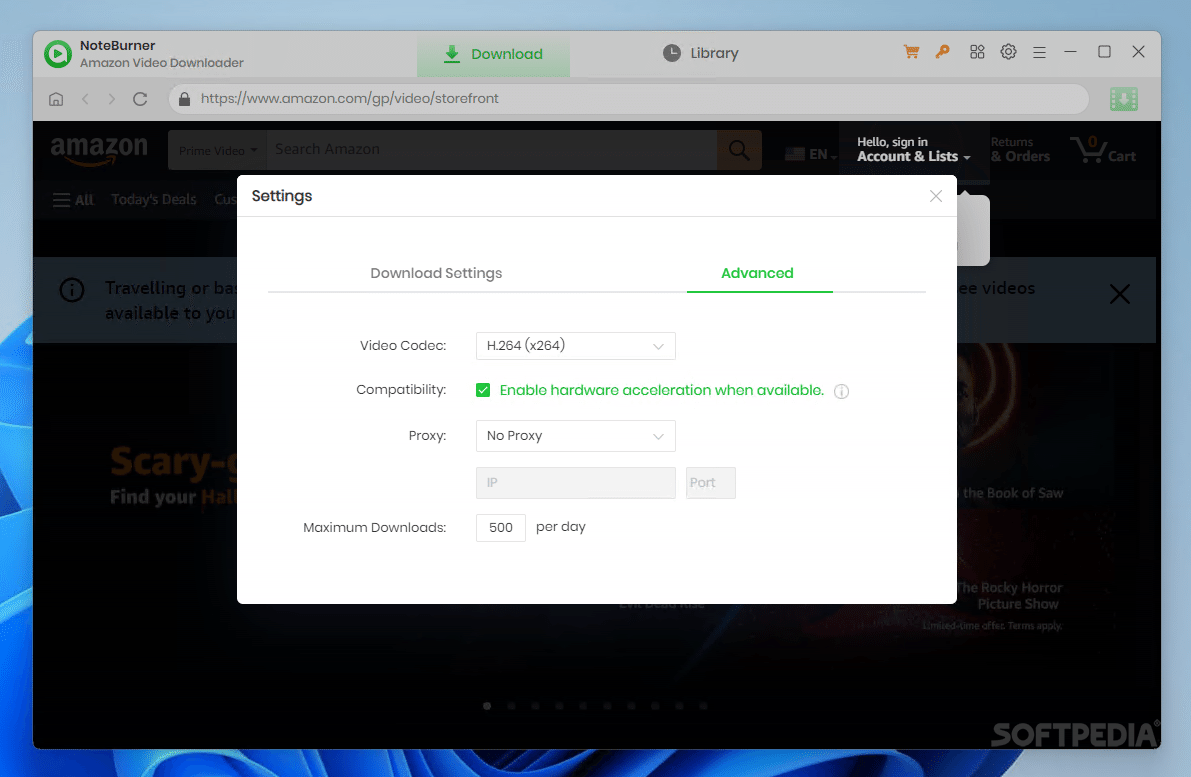Open Prime Video search category dropdown

click(217, 150)
